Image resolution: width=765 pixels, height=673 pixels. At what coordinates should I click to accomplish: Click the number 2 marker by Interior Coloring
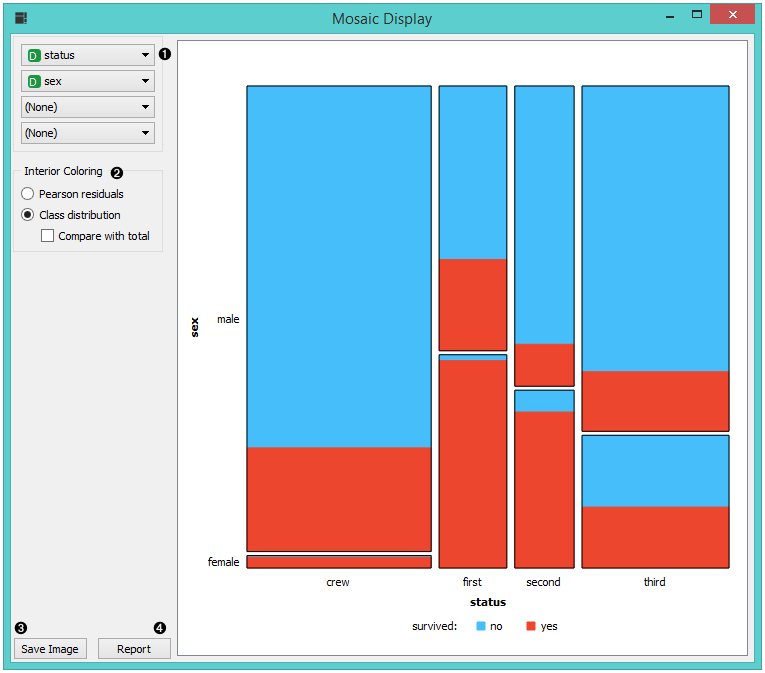116,172
